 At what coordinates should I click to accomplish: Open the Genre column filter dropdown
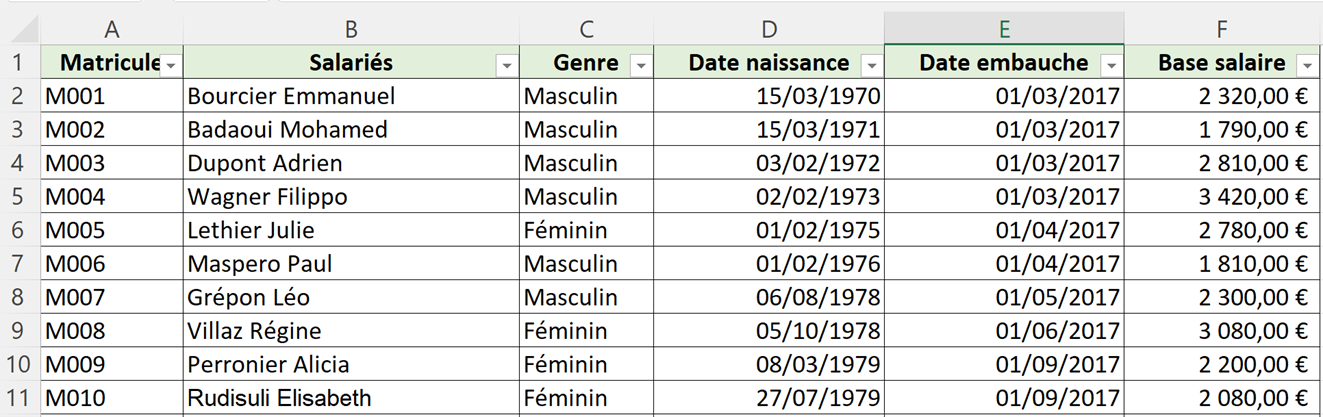click(641, 66)
